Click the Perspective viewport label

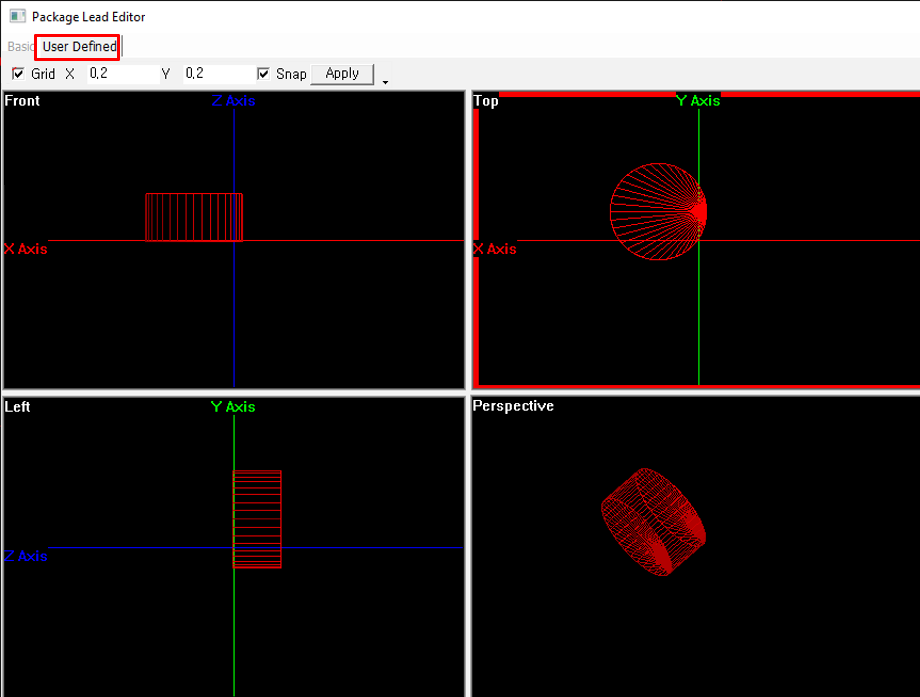coord(513,407)
